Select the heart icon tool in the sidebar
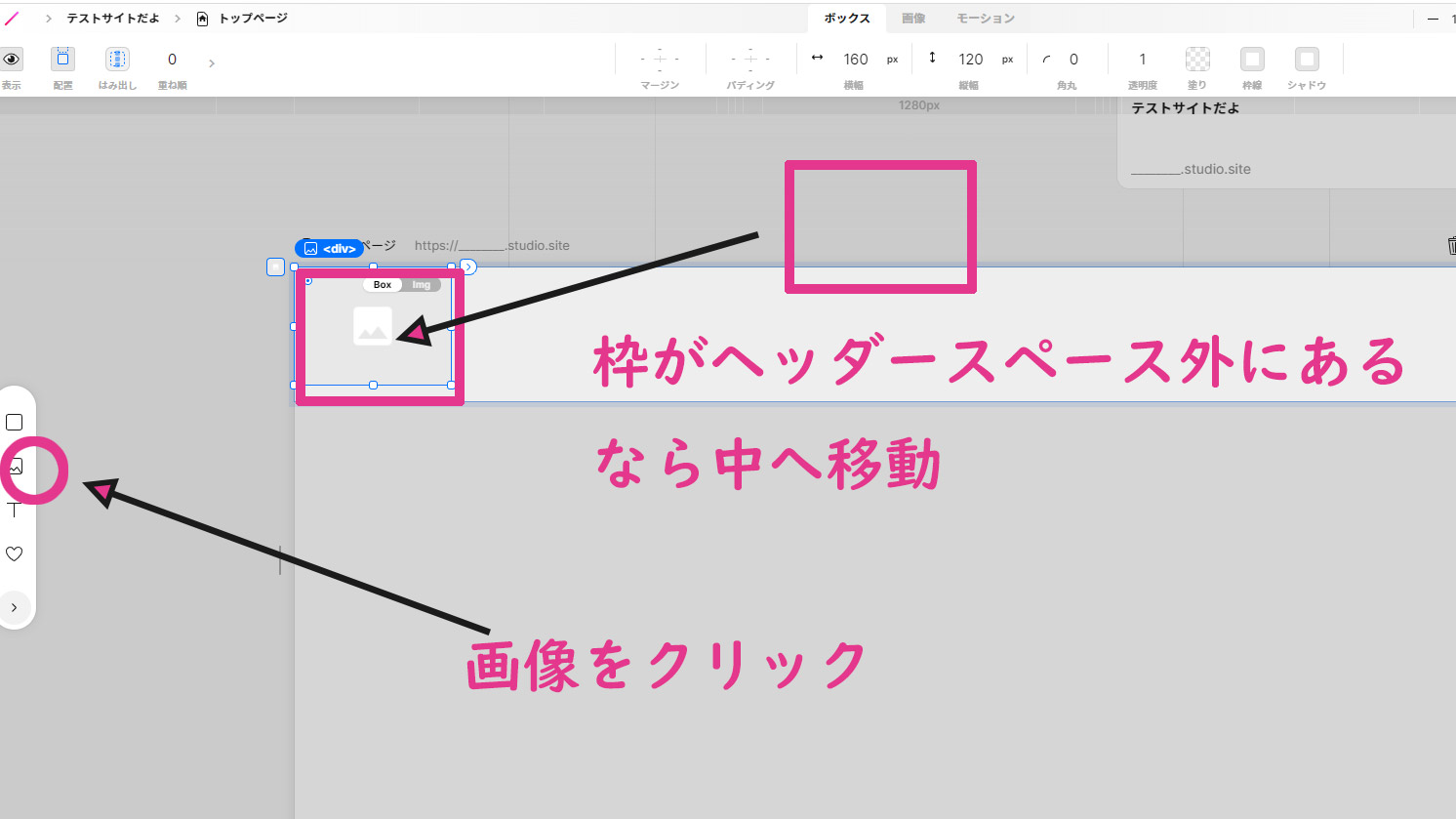The image size is (1456, 819). pyautogui.click(x=15, y=553)
